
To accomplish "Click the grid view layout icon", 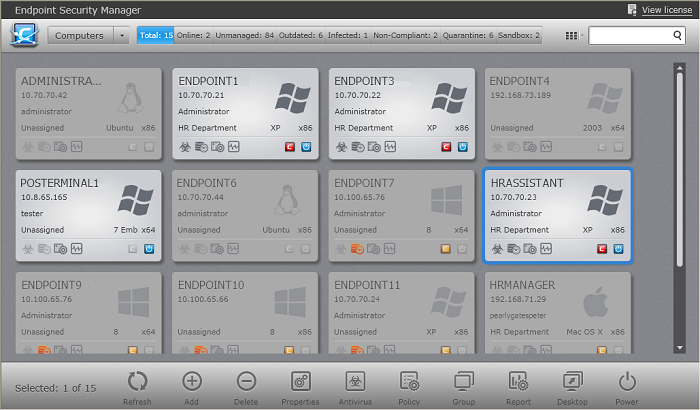I will [571, 35].
